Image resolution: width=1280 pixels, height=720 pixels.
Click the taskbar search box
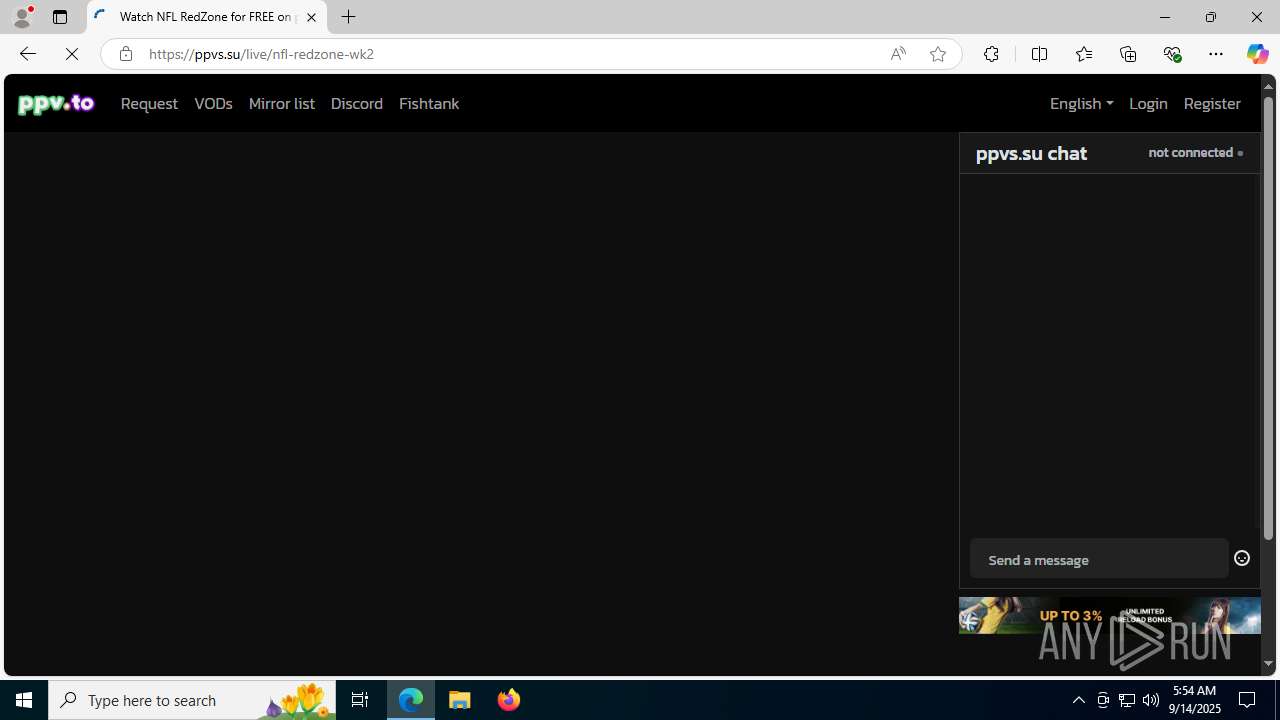coord(192,700)
